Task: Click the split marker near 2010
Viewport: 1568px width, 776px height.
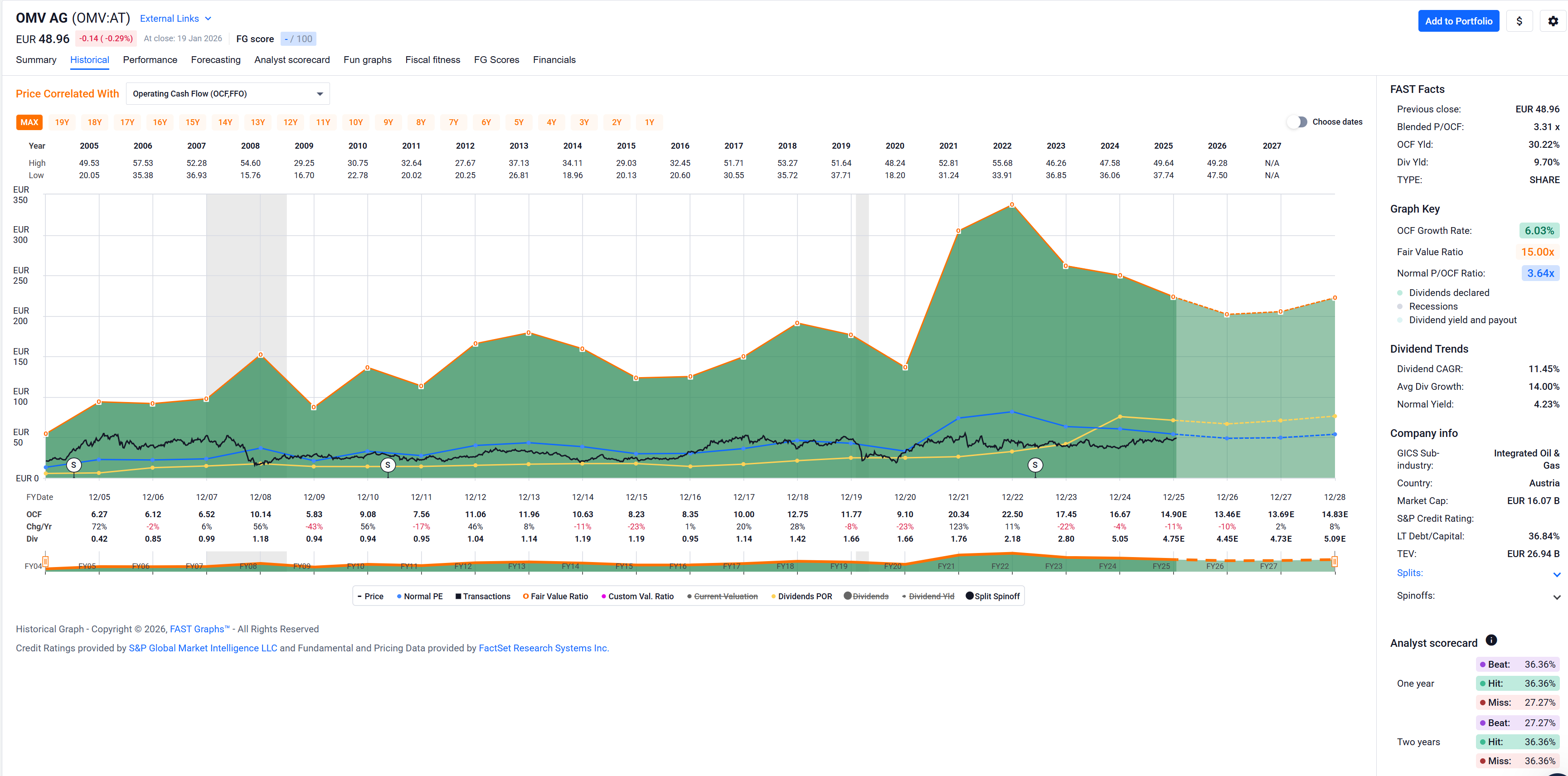Action: pyautogui.click(x=388, y=465)
